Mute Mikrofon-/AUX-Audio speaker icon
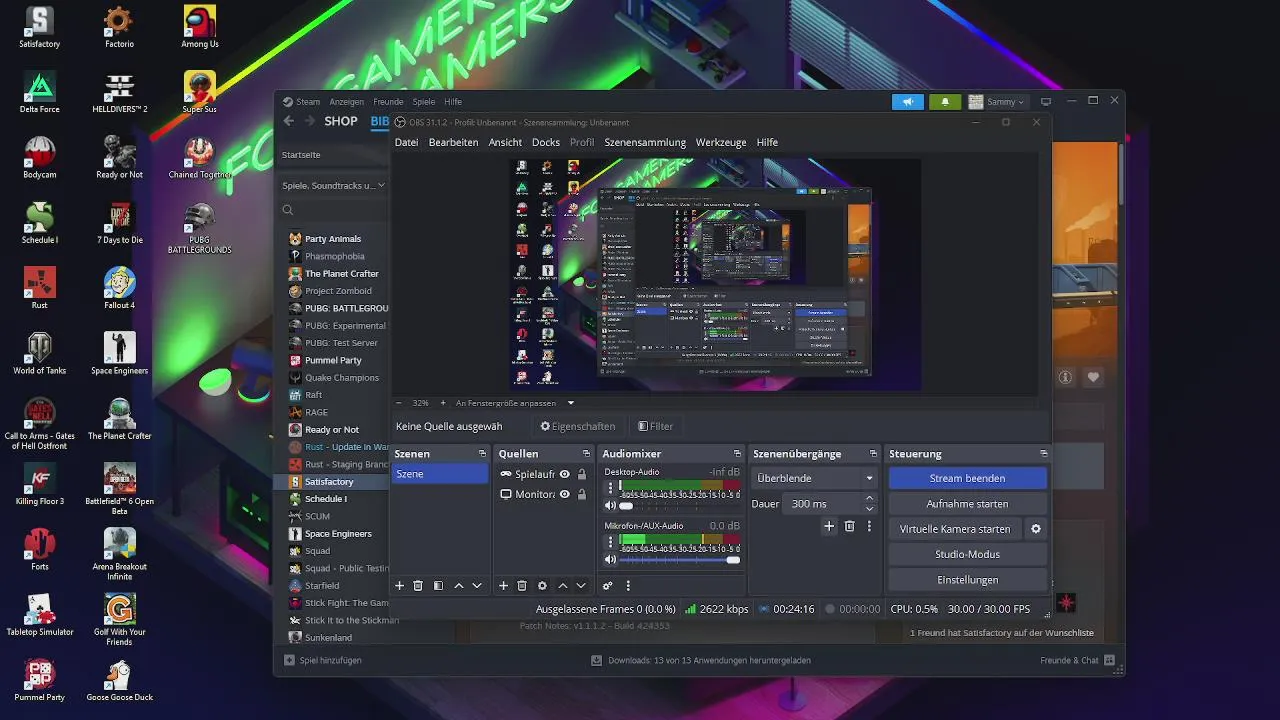The width and height of the screenshot is (1280, 720). point(610,560)
